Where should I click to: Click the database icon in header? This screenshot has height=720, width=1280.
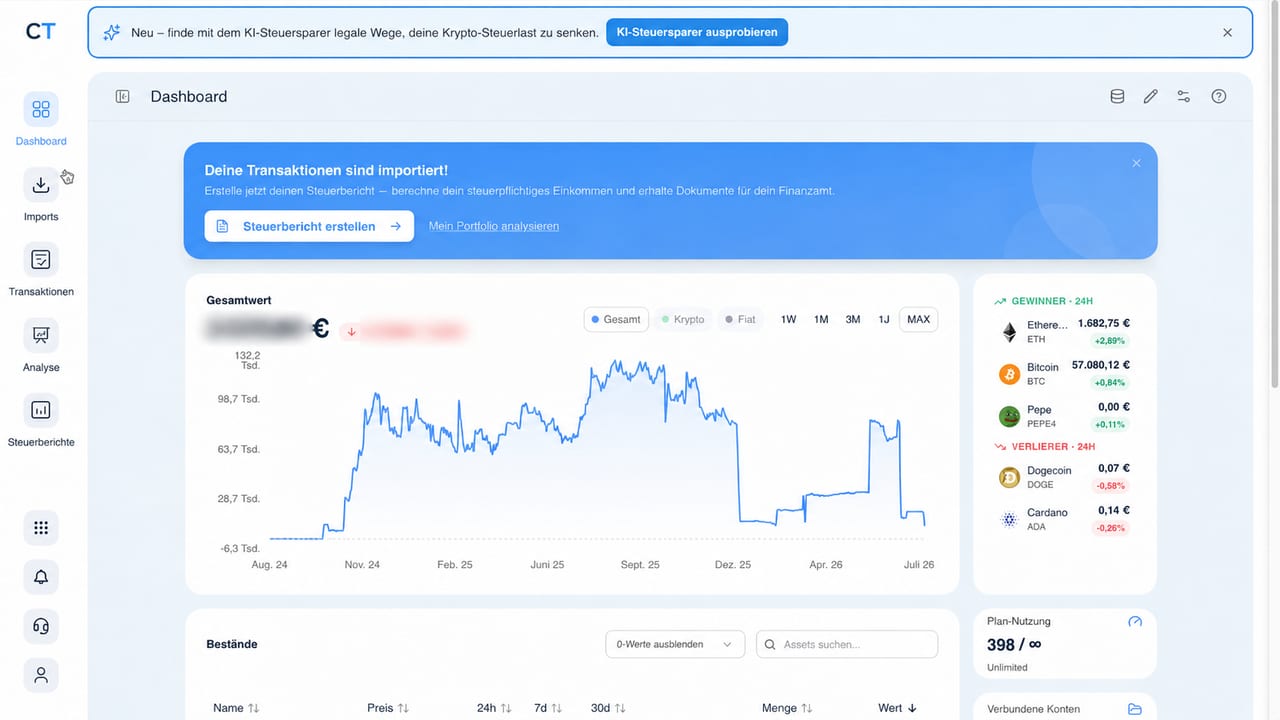1117,97
